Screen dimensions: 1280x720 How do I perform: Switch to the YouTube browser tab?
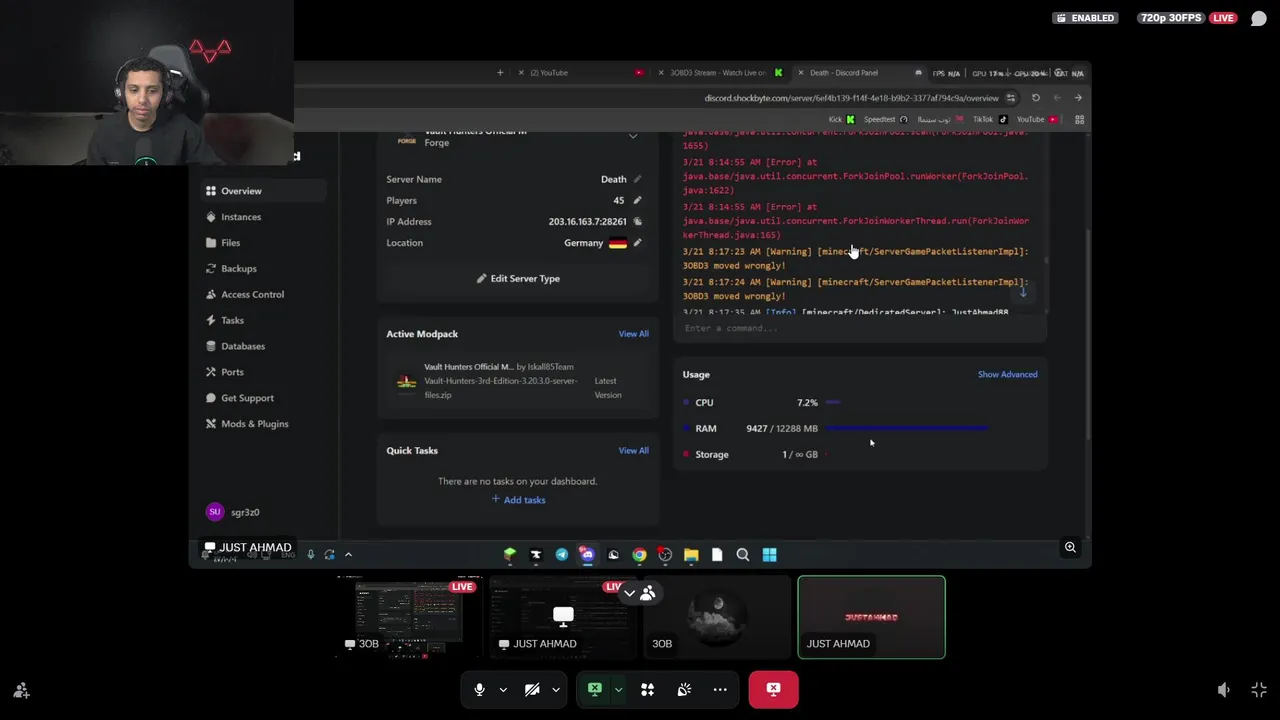[580, 73]
